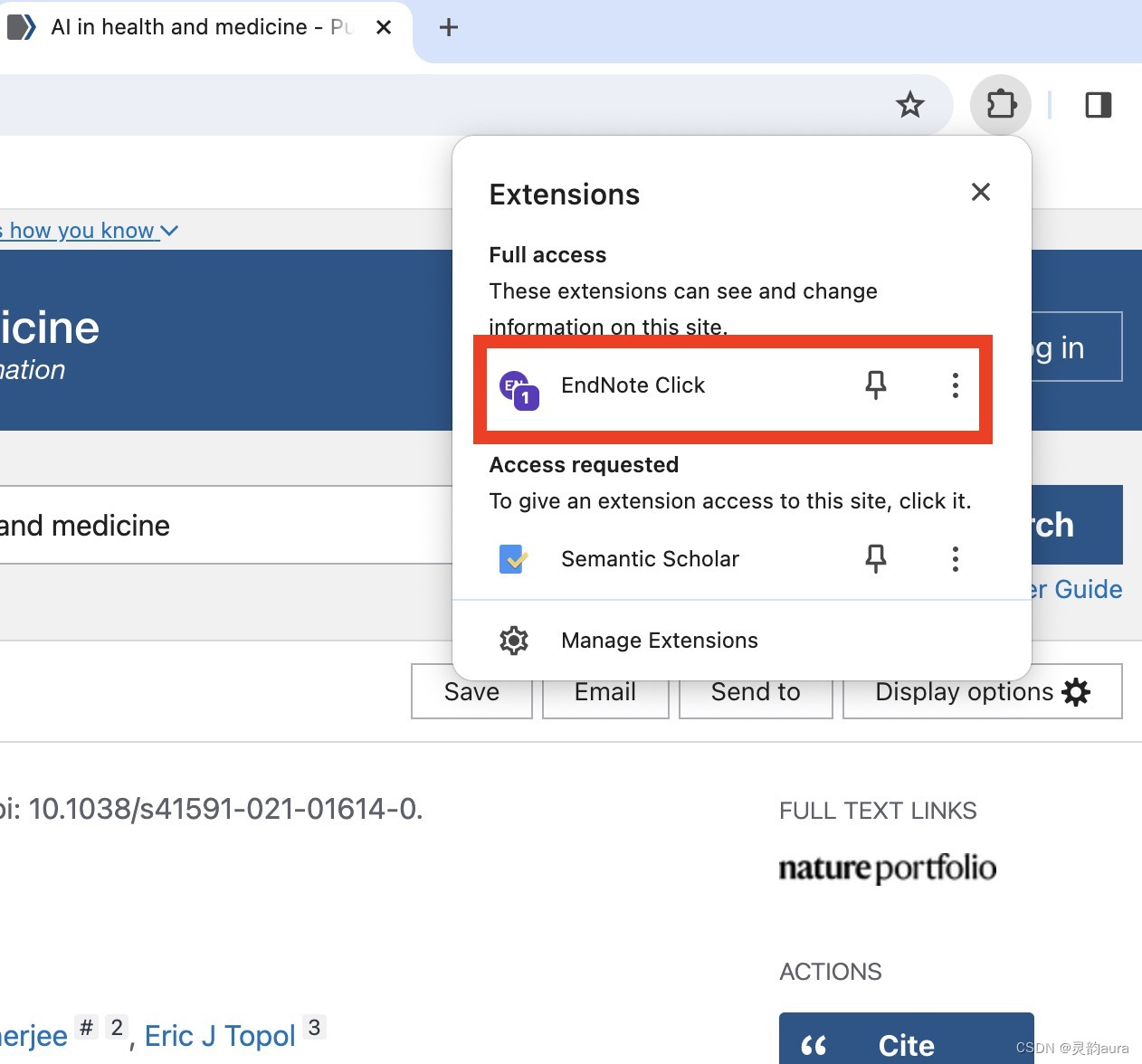Screen dimensions: 1142x1064
Task: Open Eric J Topol author link
Action: coord(220,1036)
